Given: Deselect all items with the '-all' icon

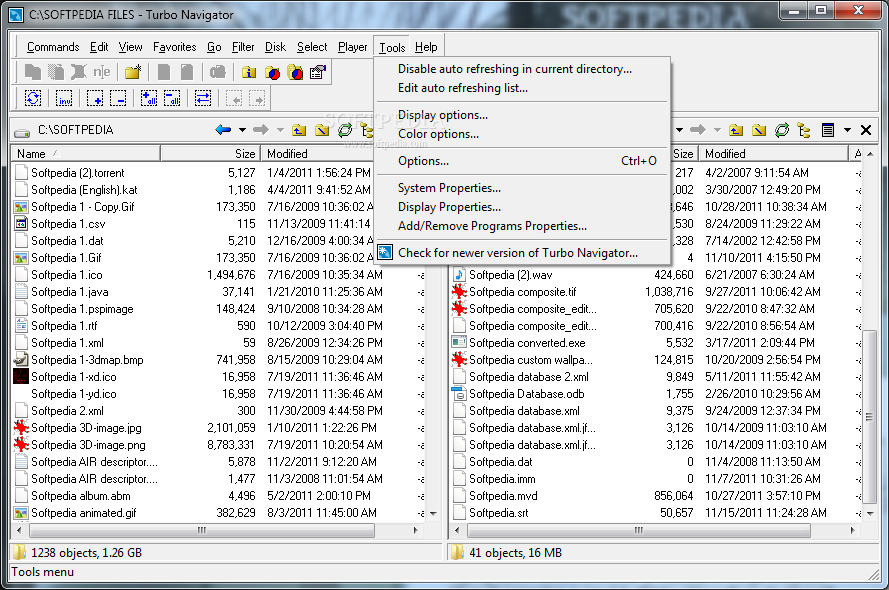Looking at the screenshot, I should click(172, 98).
